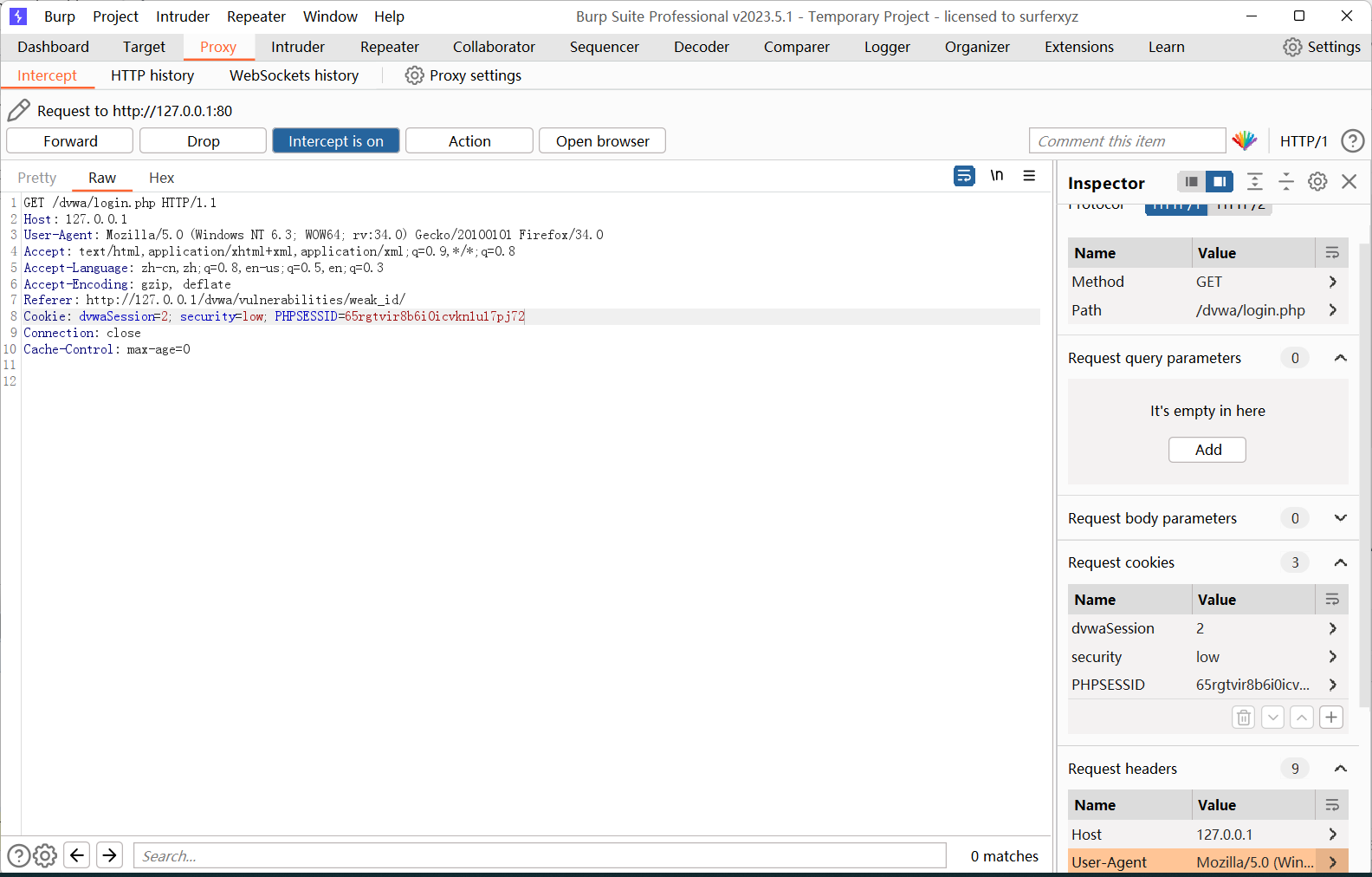Switch Inspector to the two-column layout
The width and height of the screenshot is (1372, 877).
(x=1220, y=182)
